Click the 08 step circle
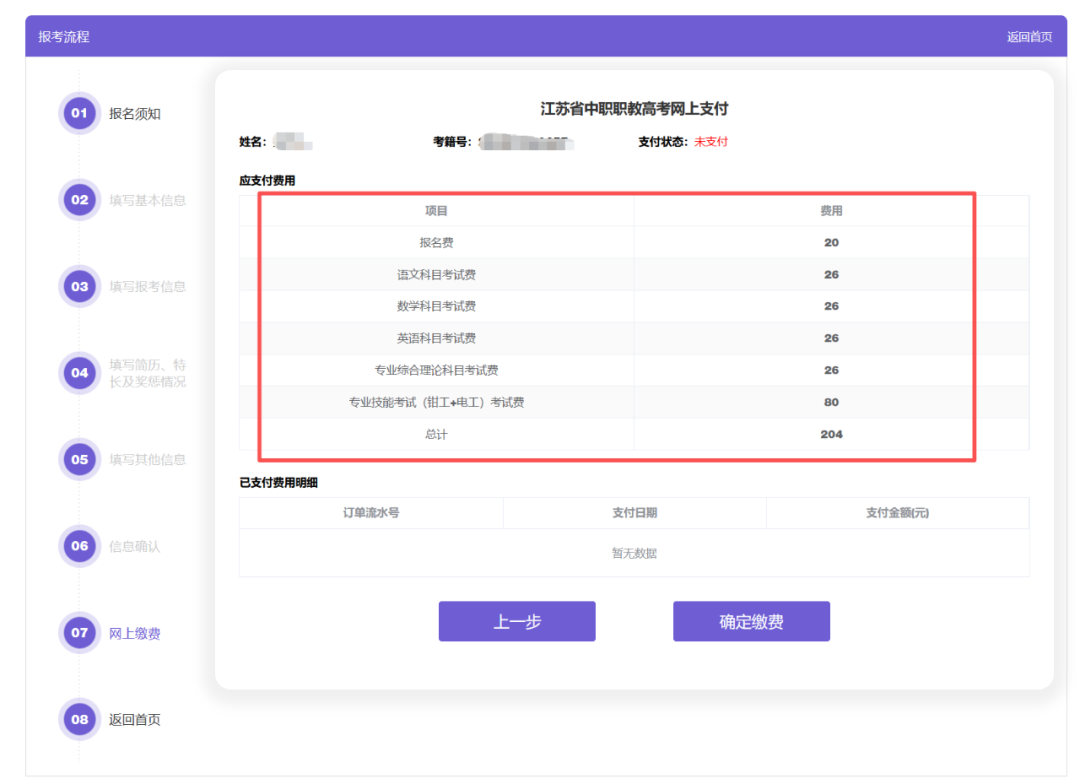This screenshot has width=1080, height=779. click(79, 719)
